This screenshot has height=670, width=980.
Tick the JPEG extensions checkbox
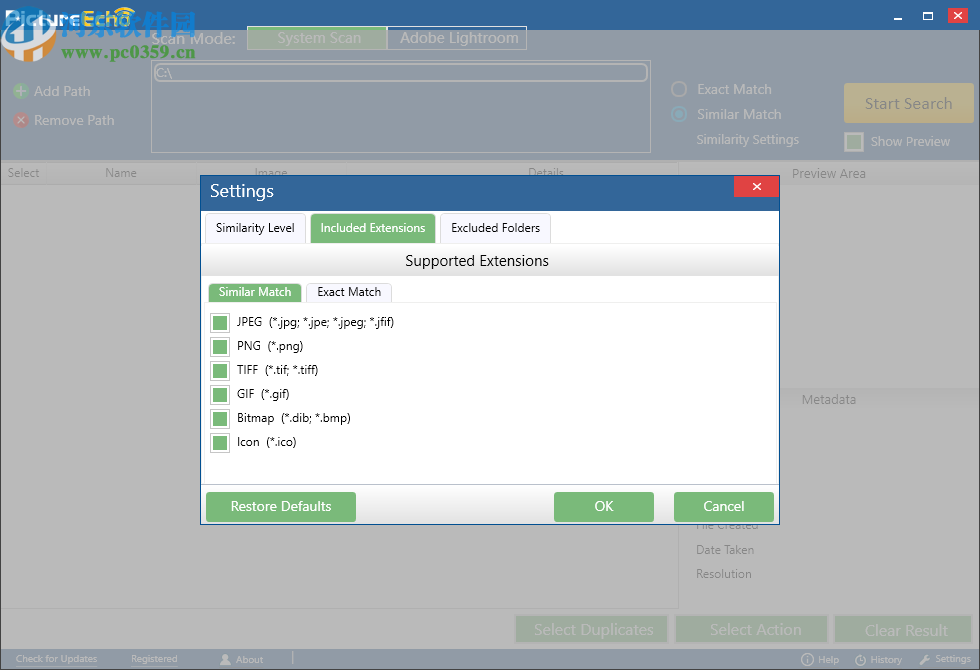pyautogui.click(x=220, y=322)
